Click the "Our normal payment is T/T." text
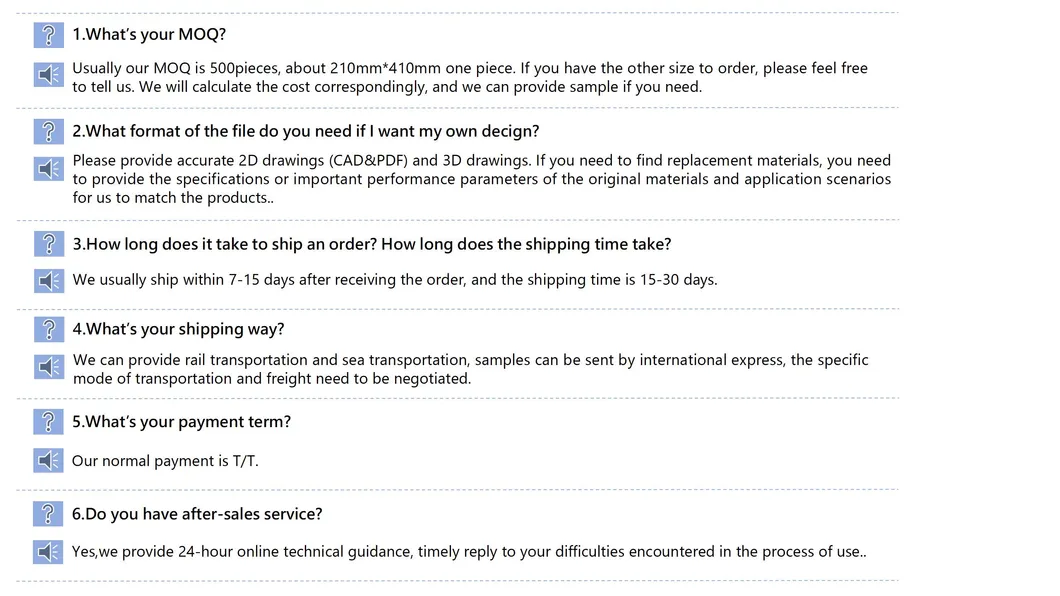This screenshot has width=1060, height=596. [165, 461]
